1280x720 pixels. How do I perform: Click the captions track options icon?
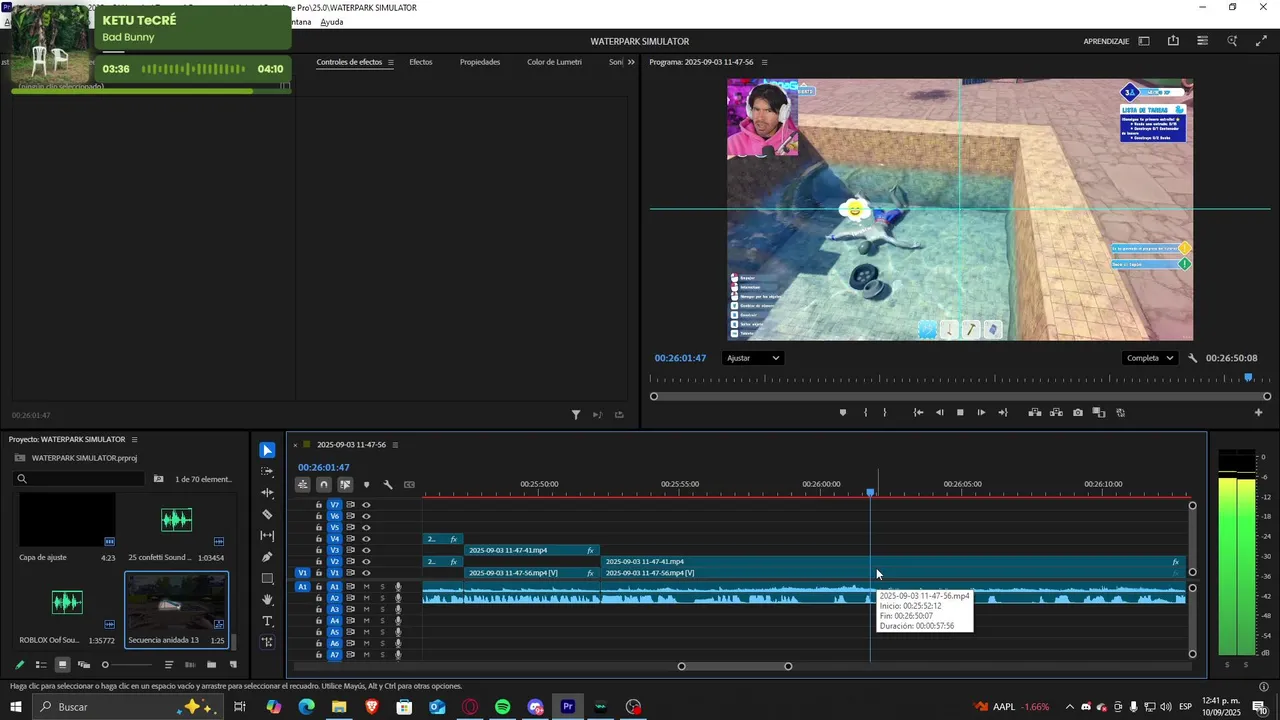[x=409, y=485]
